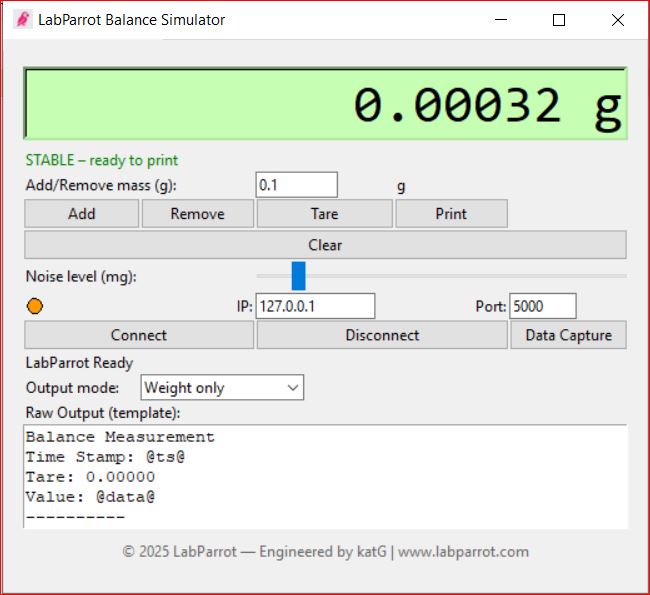Click the IP address field 127.0.0.1
This screenshot has width=650, height=595.
click(315, 306)
